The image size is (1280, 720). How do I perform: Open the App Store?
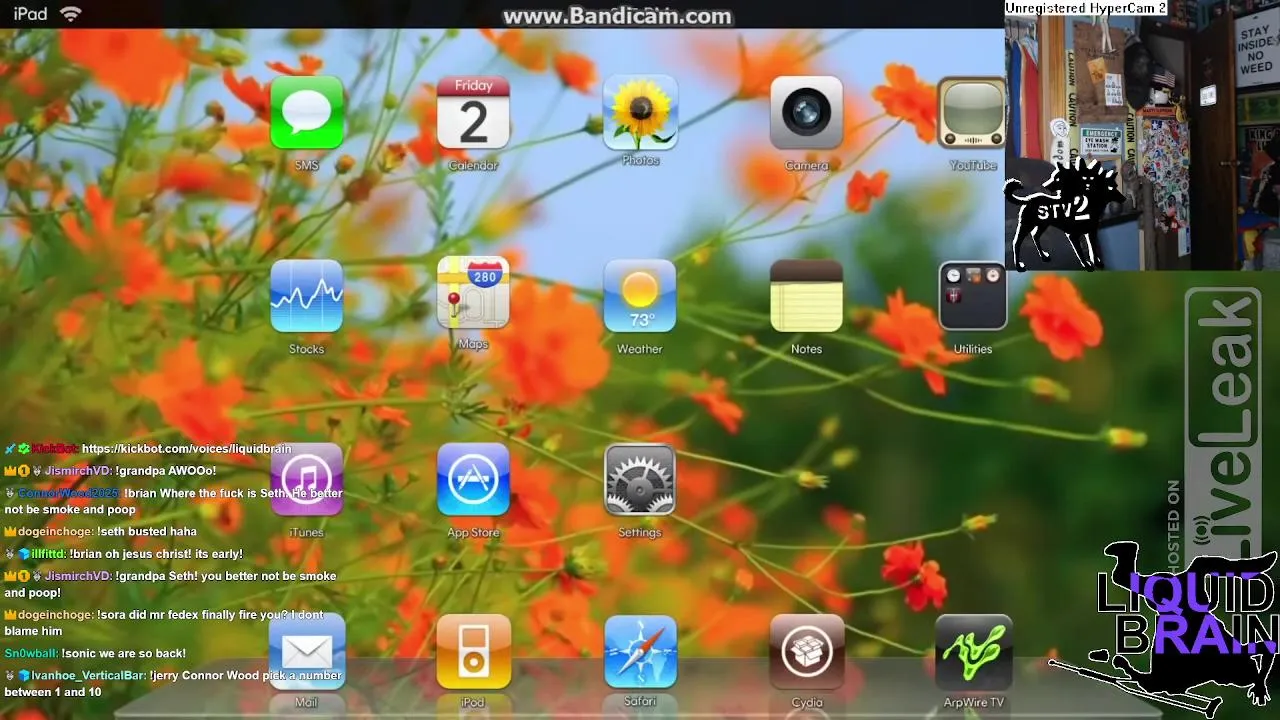(x=473, y=480)
